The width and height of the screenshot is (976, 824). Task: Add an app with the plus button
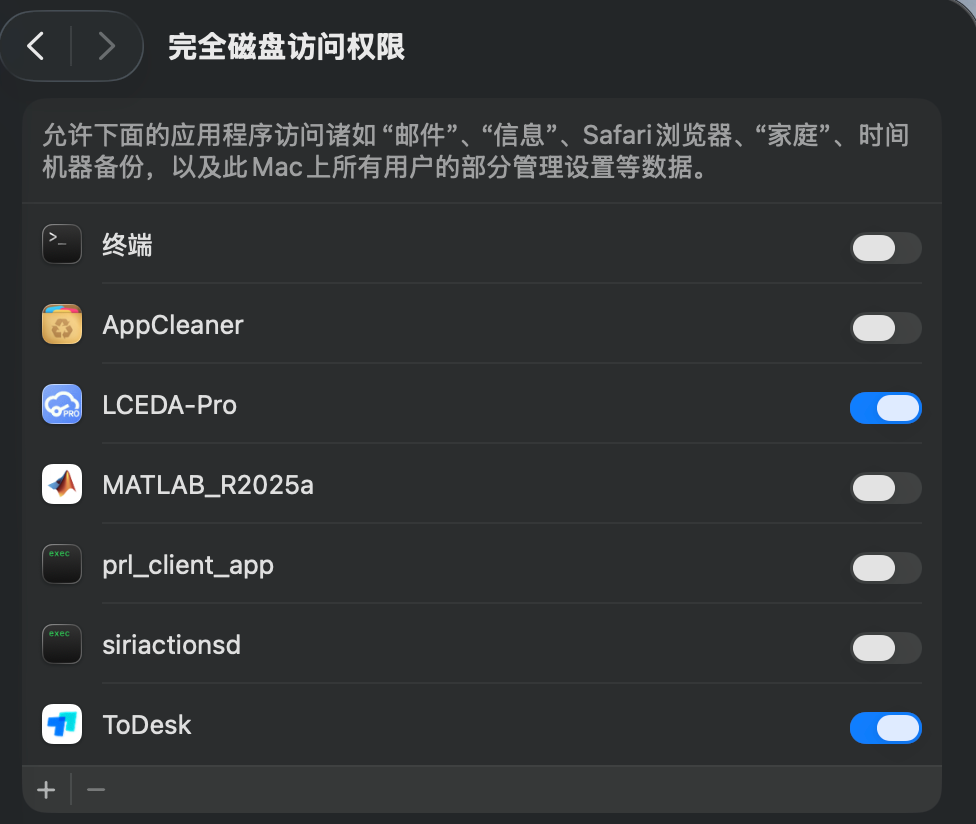(x=46, y=790)
